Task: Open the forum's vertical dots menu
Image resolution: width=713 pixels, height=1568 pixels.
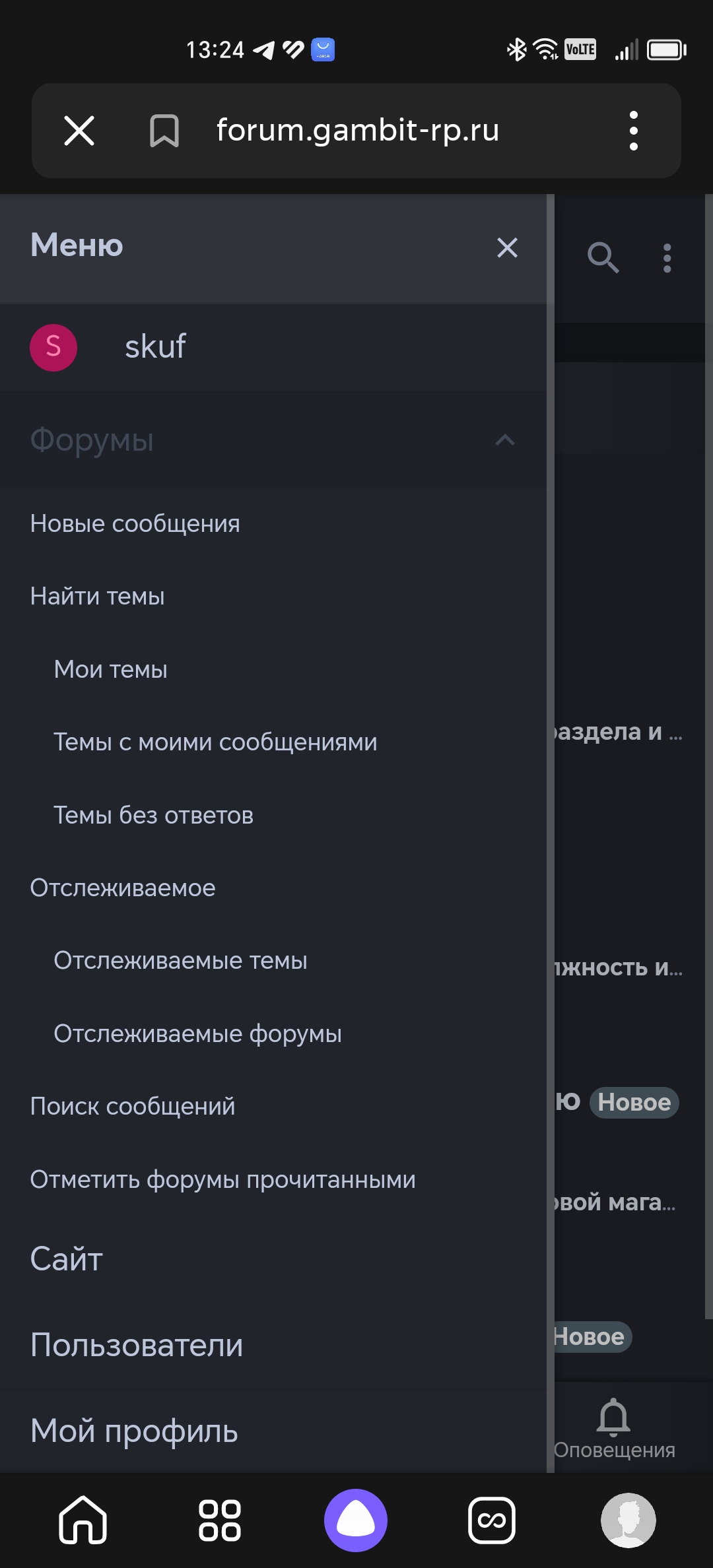Action: [667, 257]
